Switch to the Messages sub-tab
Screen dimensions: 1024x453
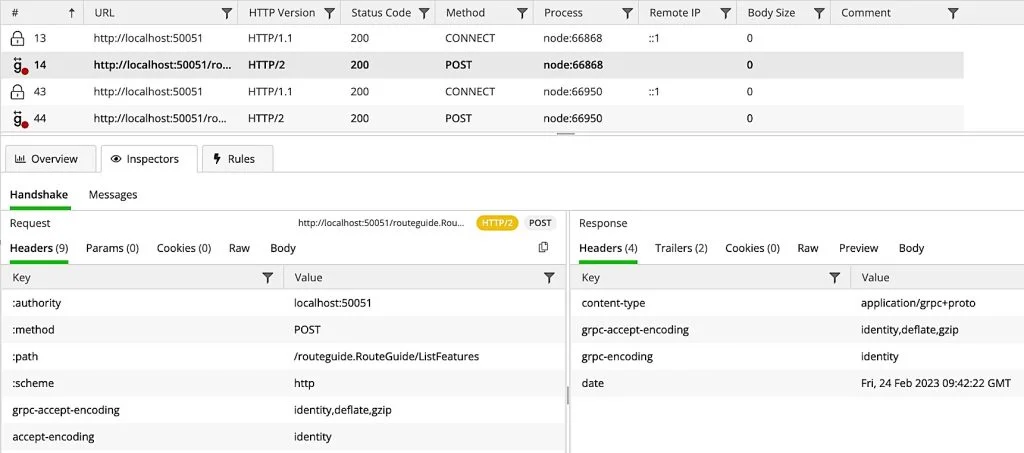(113, 195)
